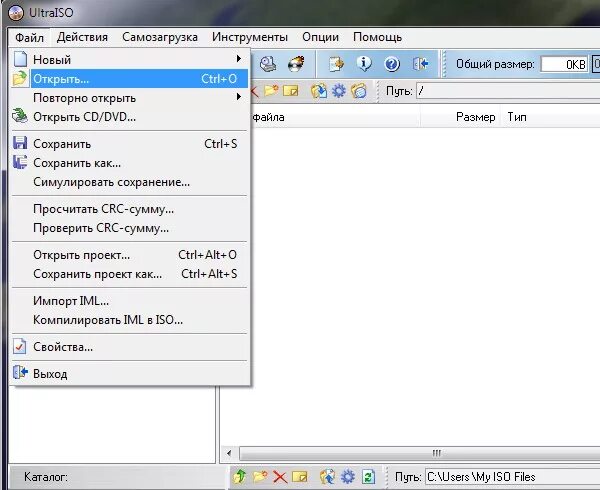
Task: Click the upper Путь field showing /
Action: pyautogui.click(x=508, y=91)
